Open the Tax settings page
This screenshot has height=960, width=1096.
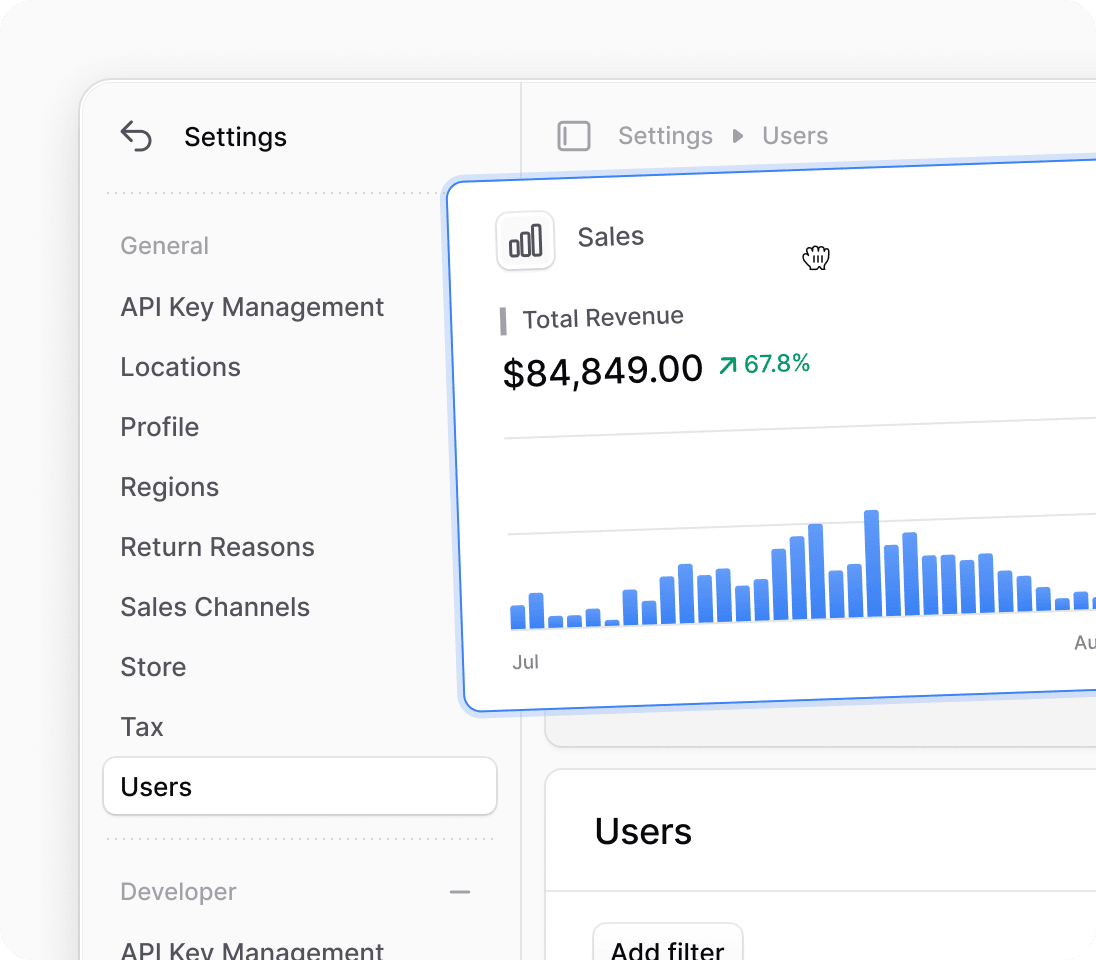point(141,727)
